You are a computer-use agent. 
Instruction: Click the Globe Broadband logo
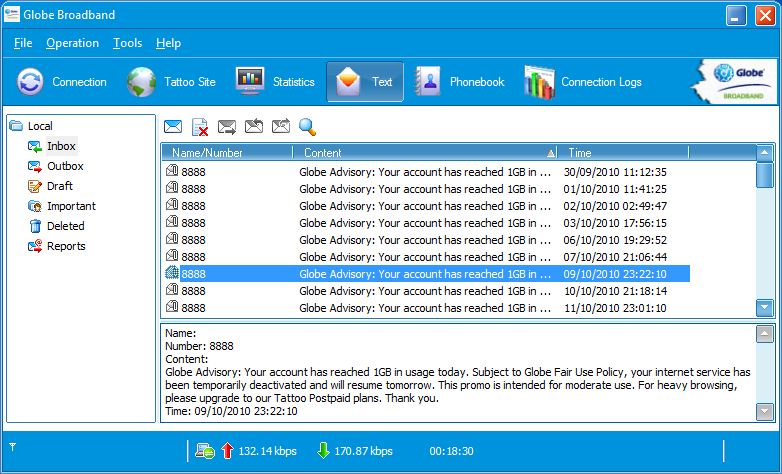click(x=736, y=81)
